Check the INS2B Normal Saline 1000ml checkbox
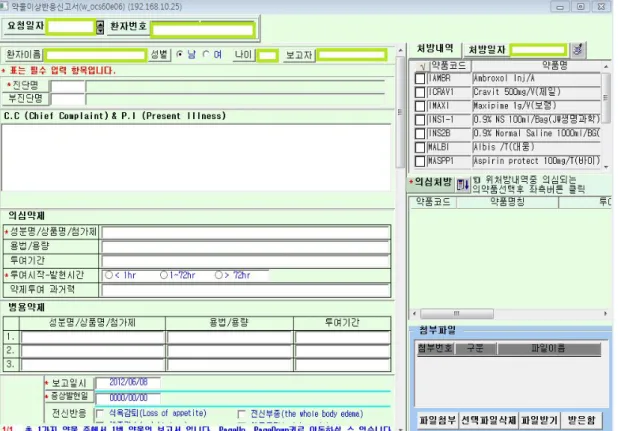 point(420,134)
